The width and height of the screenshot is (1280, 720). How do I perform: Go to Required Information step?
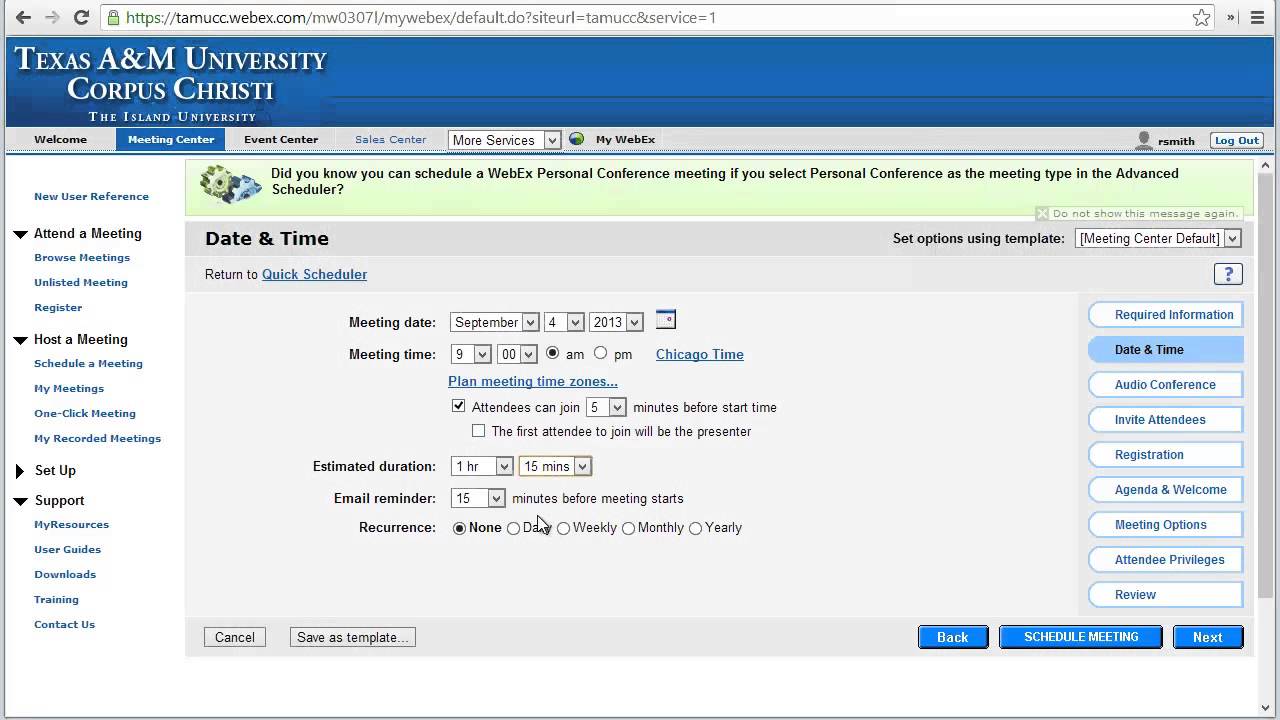pyautogui.click(x=1166, y=314)
